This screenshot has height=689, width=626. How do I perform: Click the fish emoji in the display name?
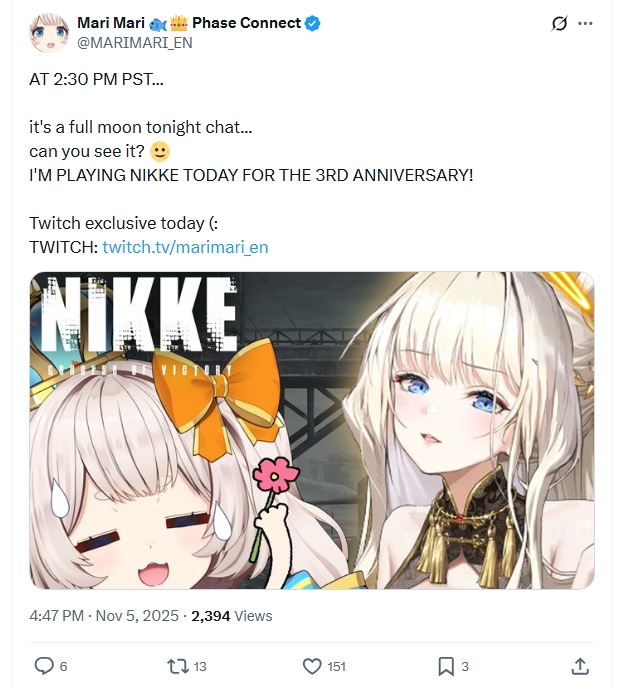(x=158, y=25)
